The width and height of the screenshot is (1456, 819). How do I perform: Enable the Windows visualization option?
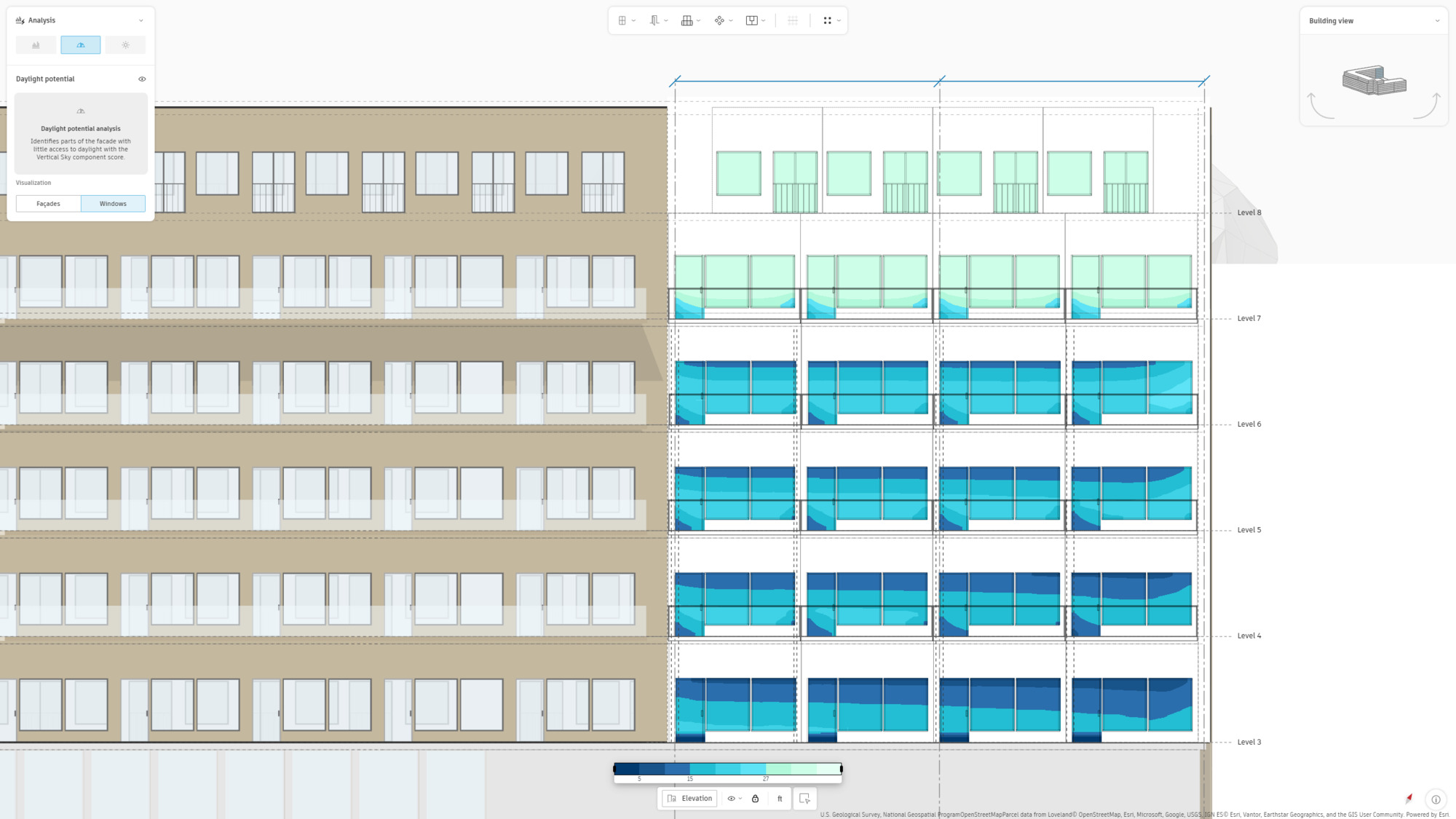pyautogui.click(x=114, y=203)
